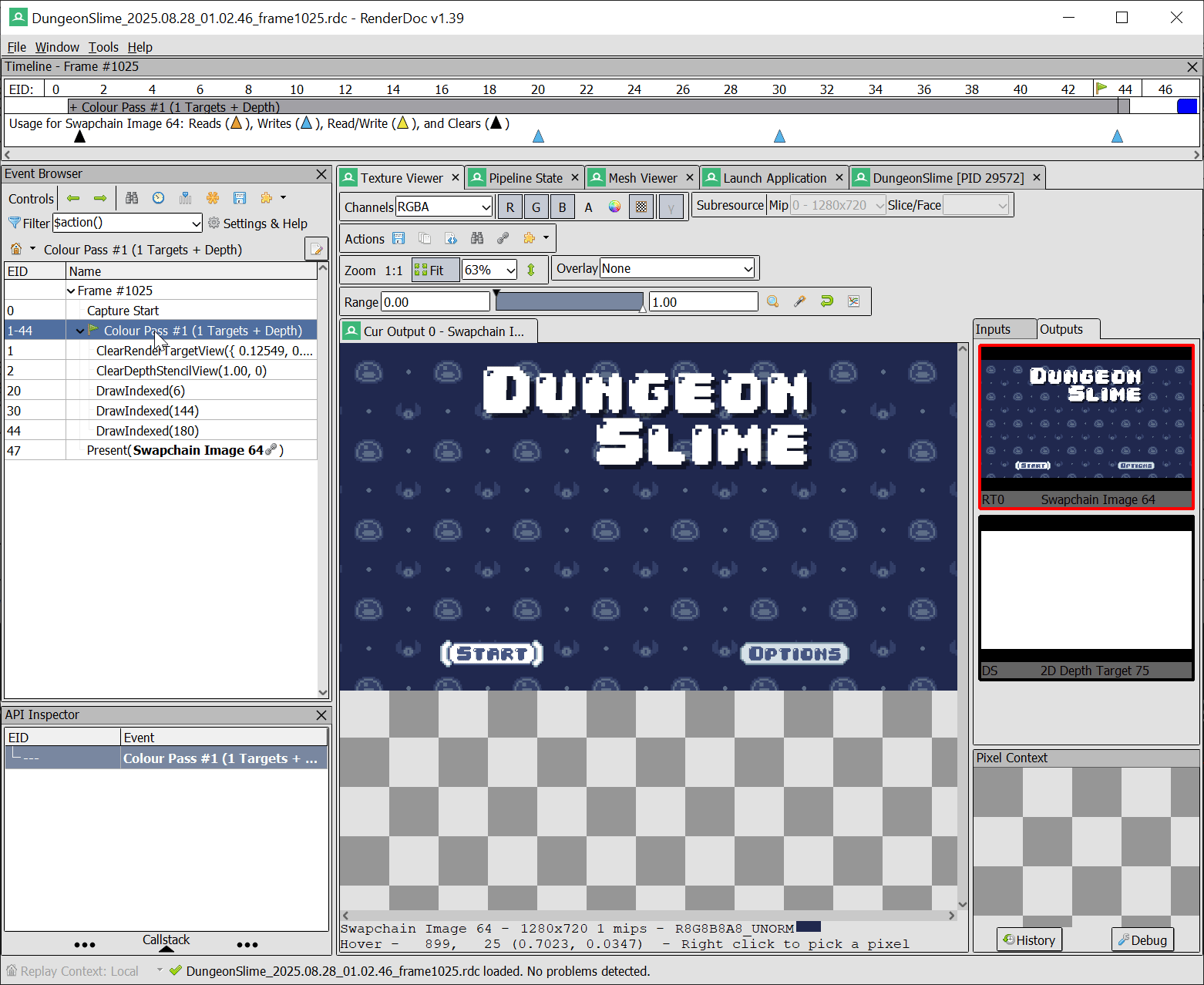Reset the range with the curved arrow icon
1204x985 pixels.
click(826, 301)
